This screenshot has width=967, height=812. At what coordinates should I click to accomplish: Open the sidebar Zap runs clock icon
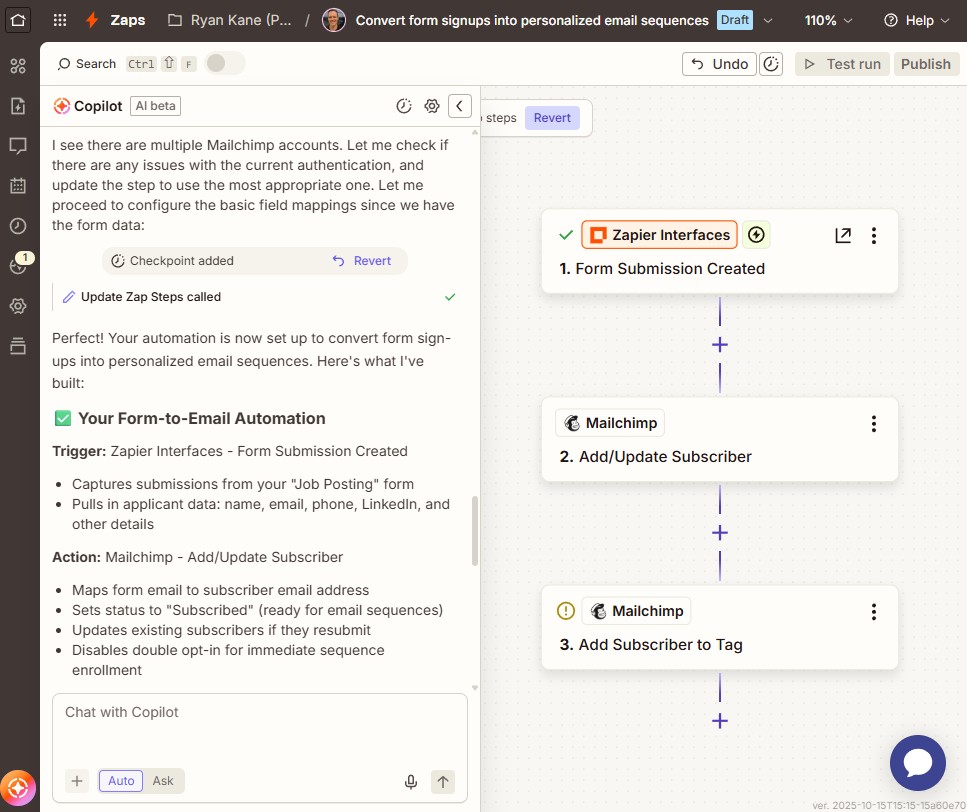(19, 226)
